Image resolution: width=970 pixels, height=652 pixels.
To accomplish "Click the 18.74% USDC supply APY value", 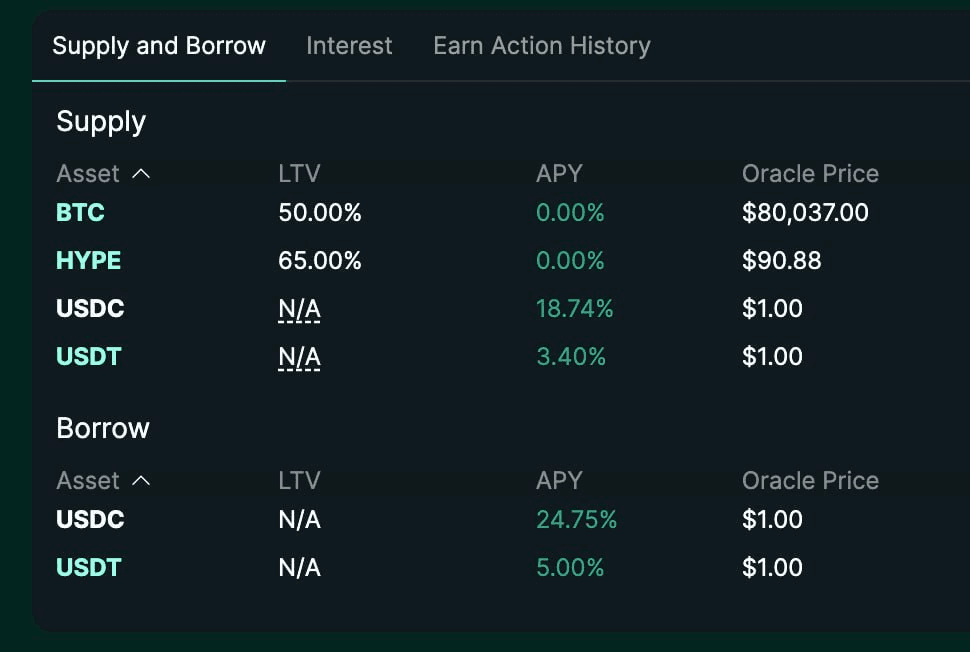I will click(575, 308).
